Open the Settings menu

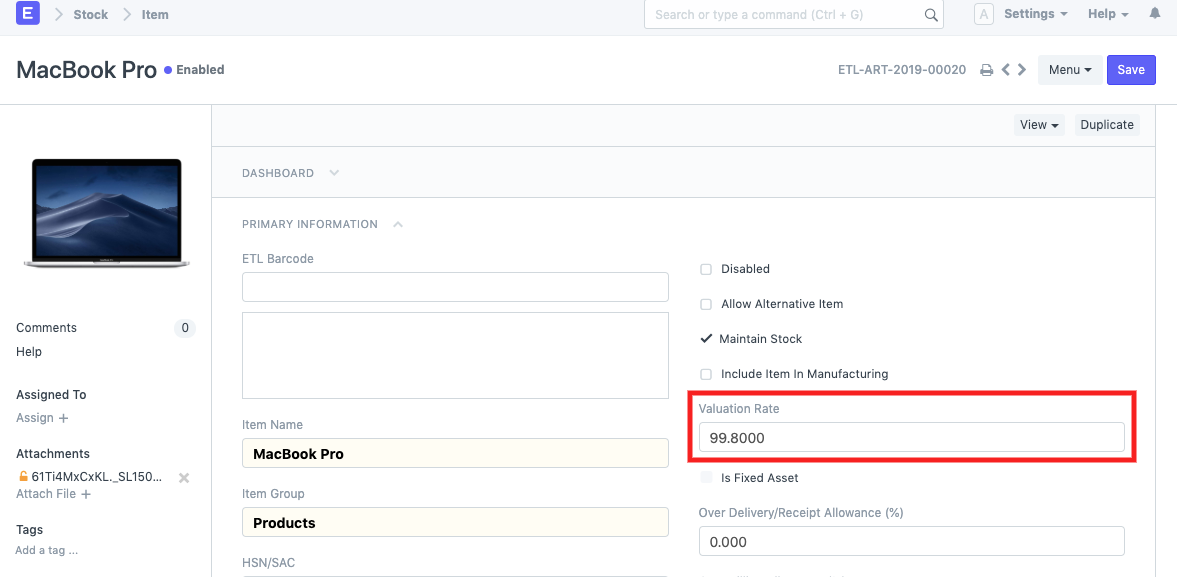click(1035, 14)
